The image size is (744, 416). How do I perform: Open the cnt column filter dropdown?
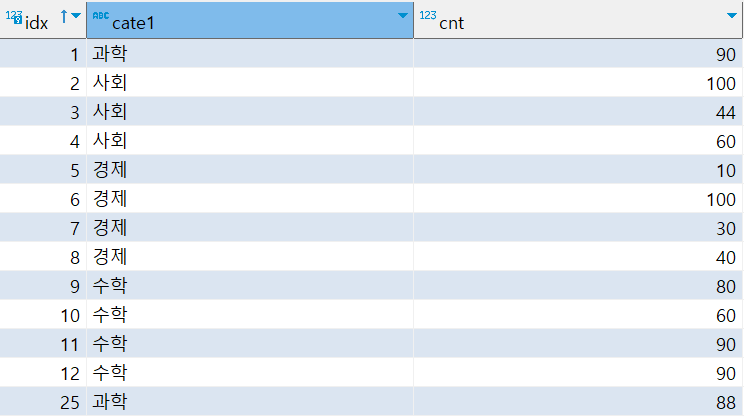pos(732,16)
